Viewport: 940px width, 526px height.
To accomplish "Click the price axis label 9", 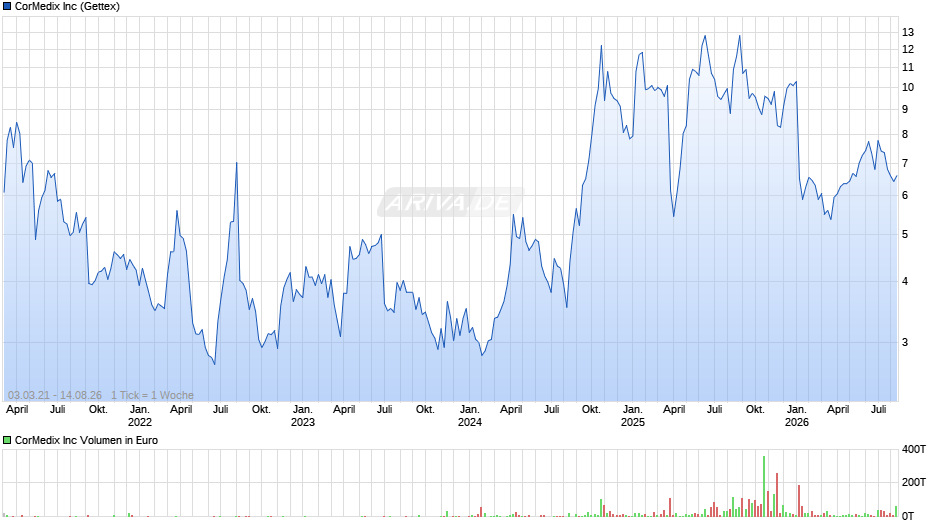I will coord(905,110).
